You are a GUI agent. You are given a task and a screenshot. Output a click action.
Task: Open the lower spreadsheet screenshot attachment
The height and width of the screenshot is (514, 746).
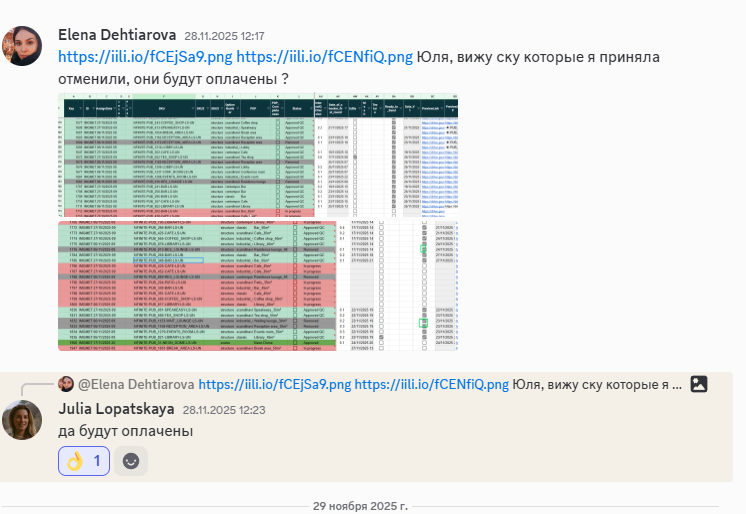pos(258,286)
